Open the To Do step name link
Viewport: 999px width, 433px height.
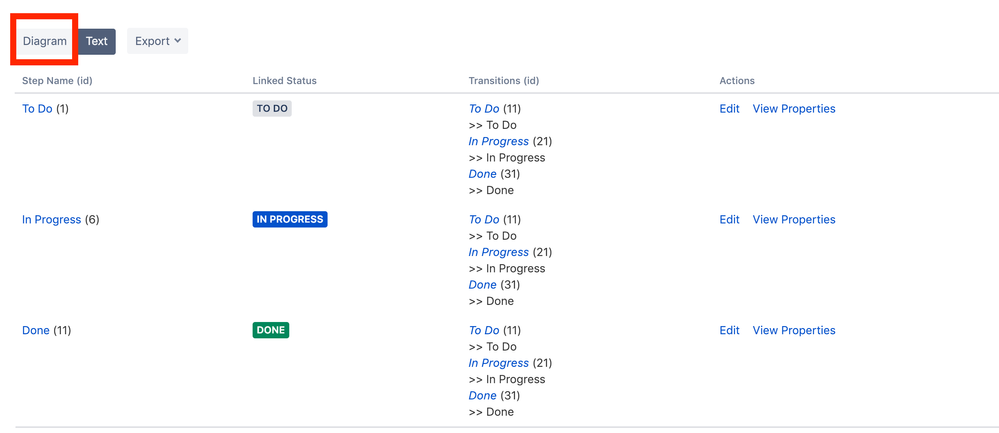point(37,109)
